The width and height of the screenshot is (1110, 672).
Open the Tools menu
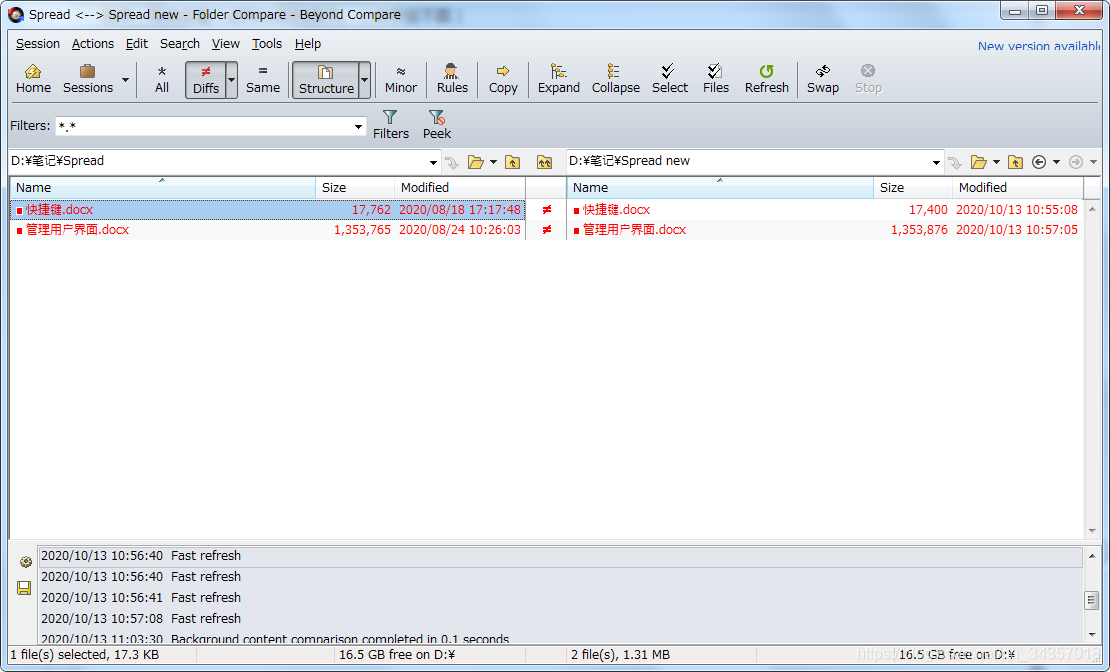pyautogui.click(x=267, y=44)
